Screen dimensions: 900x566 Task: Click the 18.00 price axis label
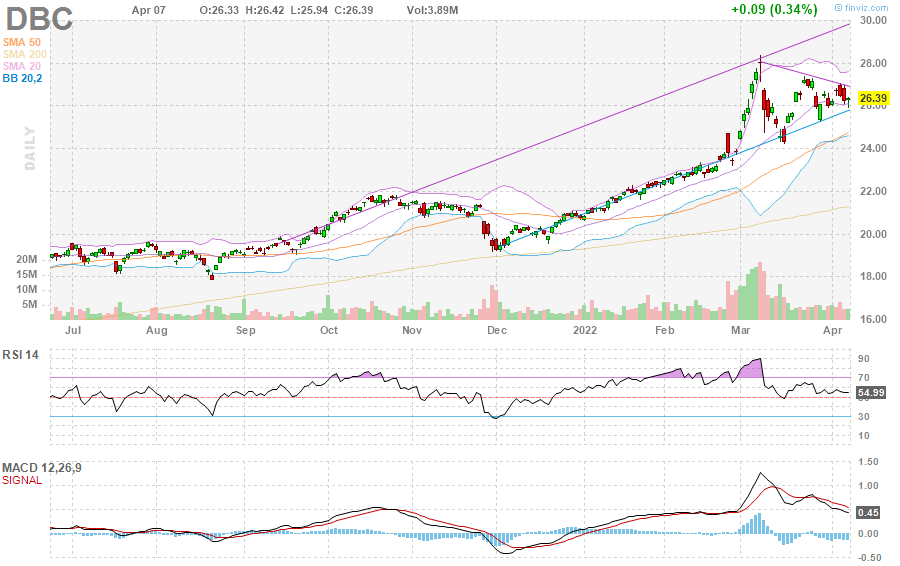point(873,276)
